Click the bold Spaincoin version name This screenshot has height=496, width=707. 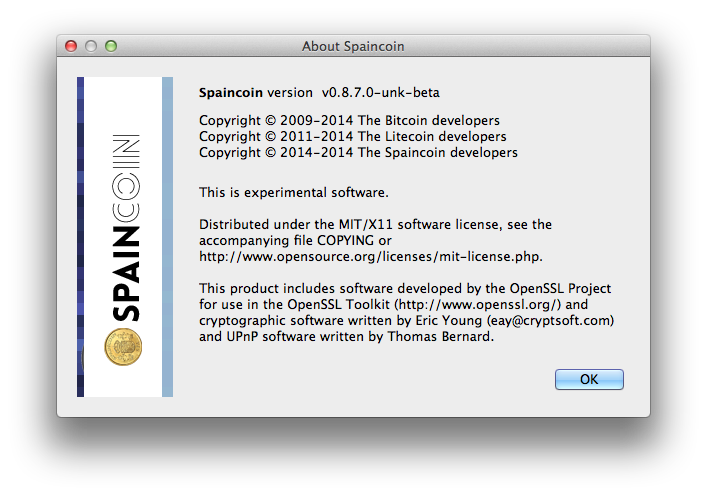click(x=230, y=92)
